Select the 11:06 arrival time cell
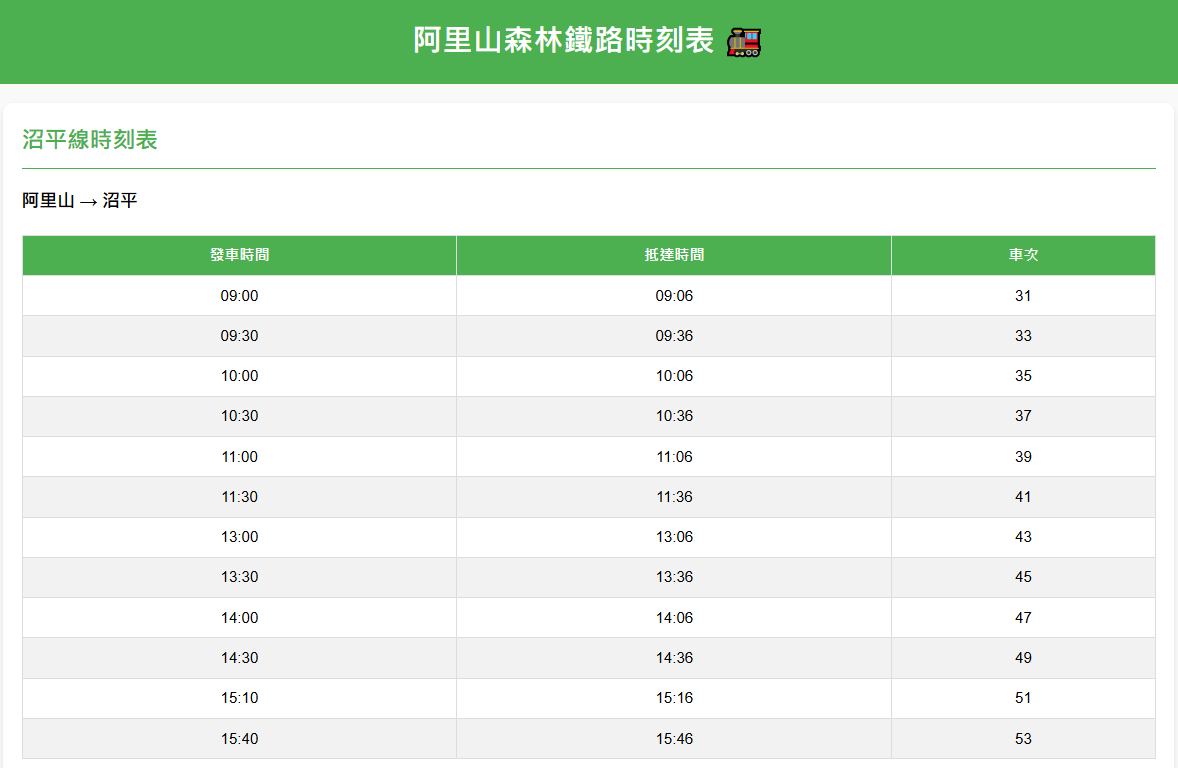1178x768 pixels. [674, 457]
